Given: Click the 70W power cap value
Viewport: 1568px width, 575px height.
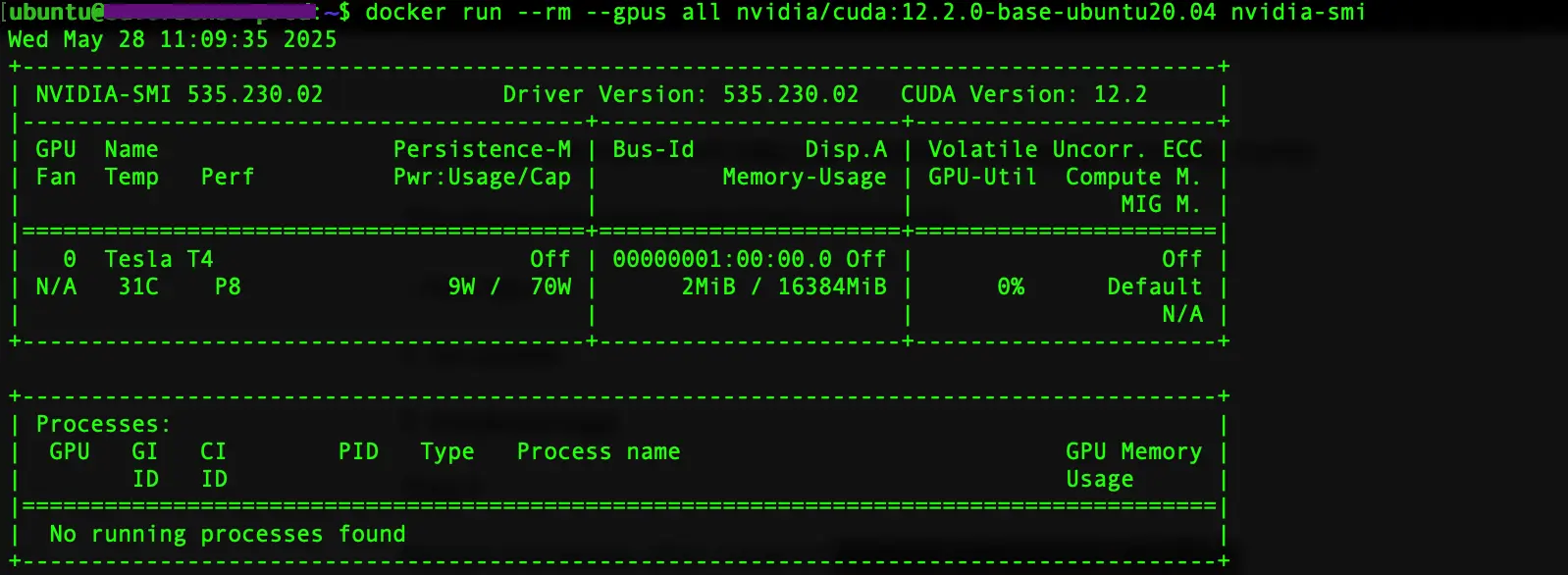Looking at the screenshot, I should (550, 287).
